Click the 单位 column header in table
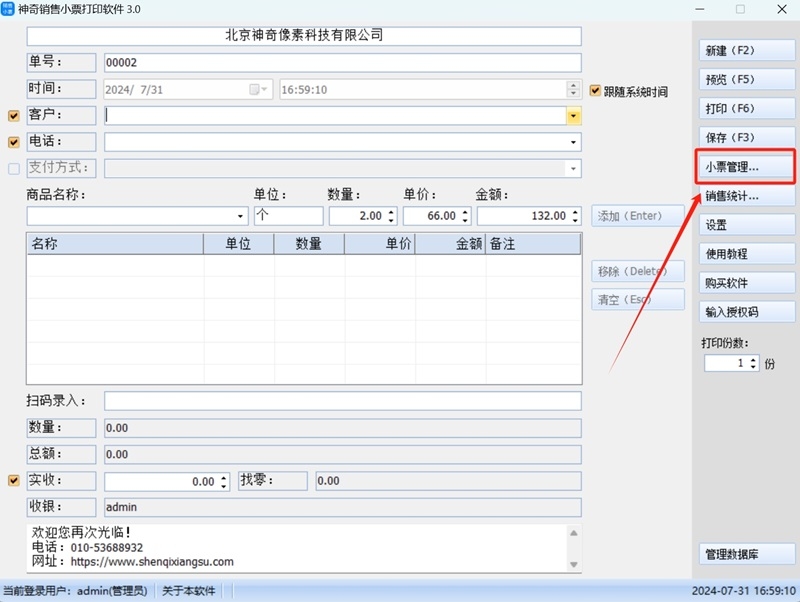 click(239, 244)
